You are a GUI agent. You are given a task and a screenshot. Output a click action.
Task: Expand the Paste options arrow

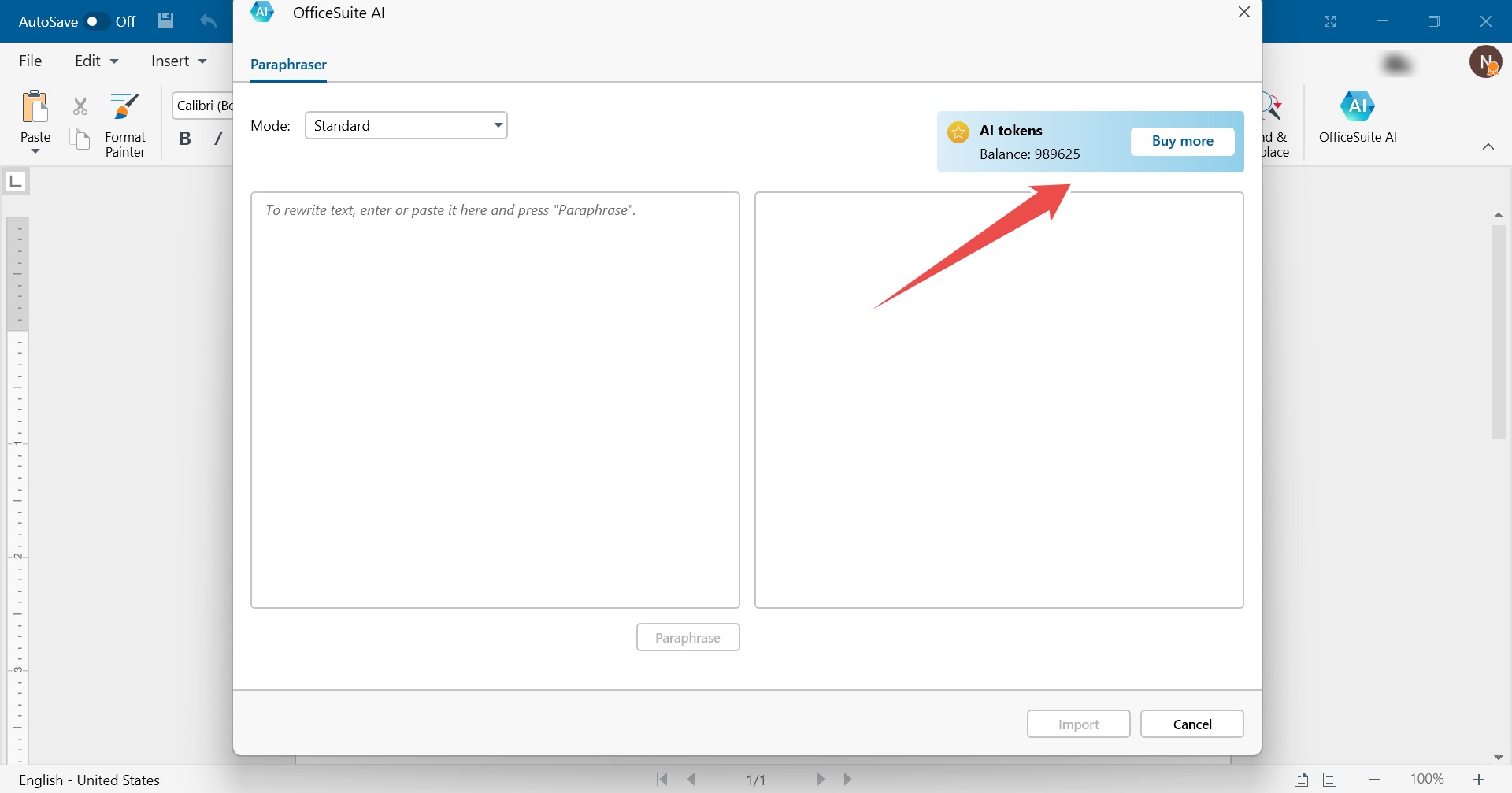tap(35, 151)
